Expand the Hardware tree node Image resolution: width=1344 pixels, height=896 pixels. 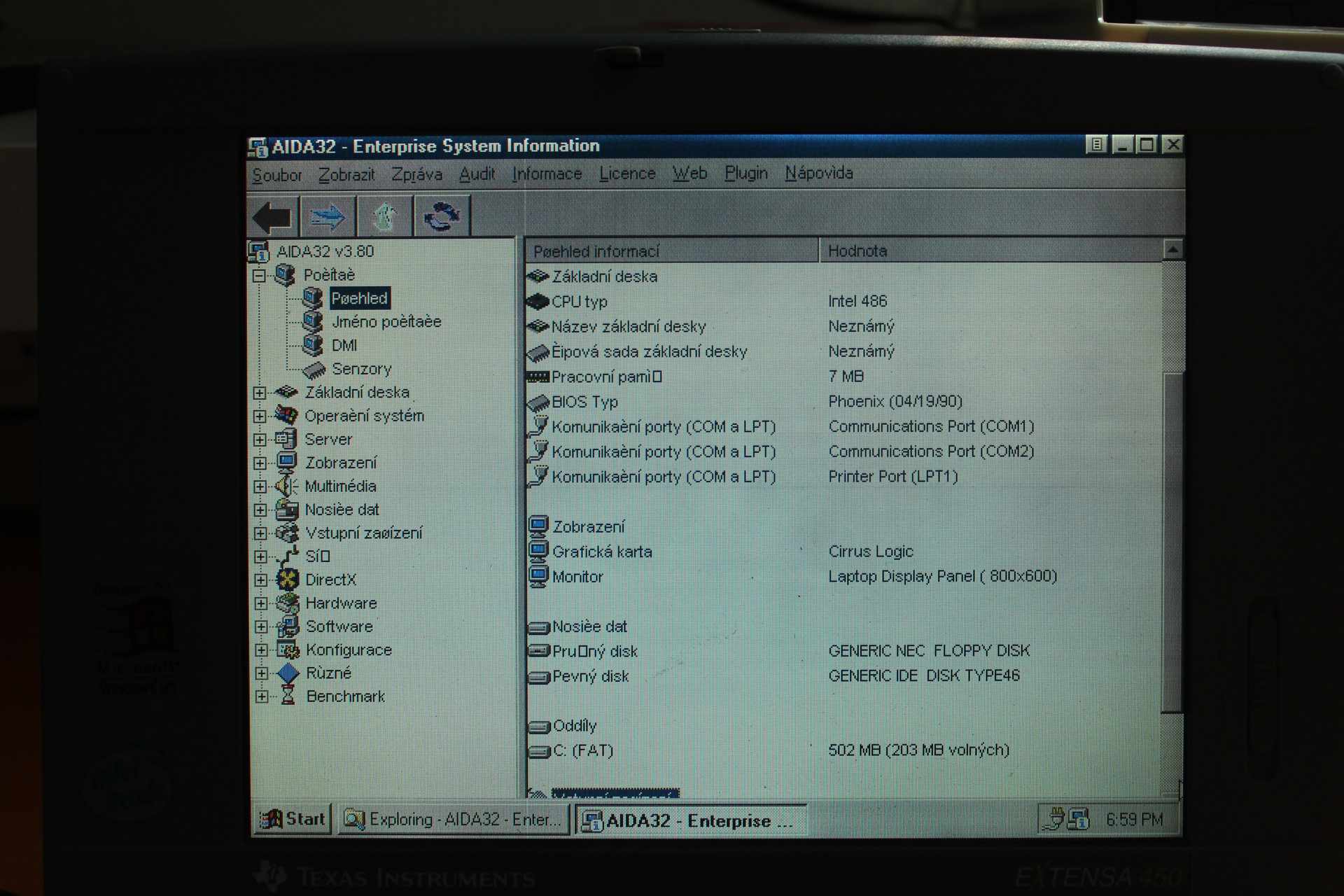[261, 603]
